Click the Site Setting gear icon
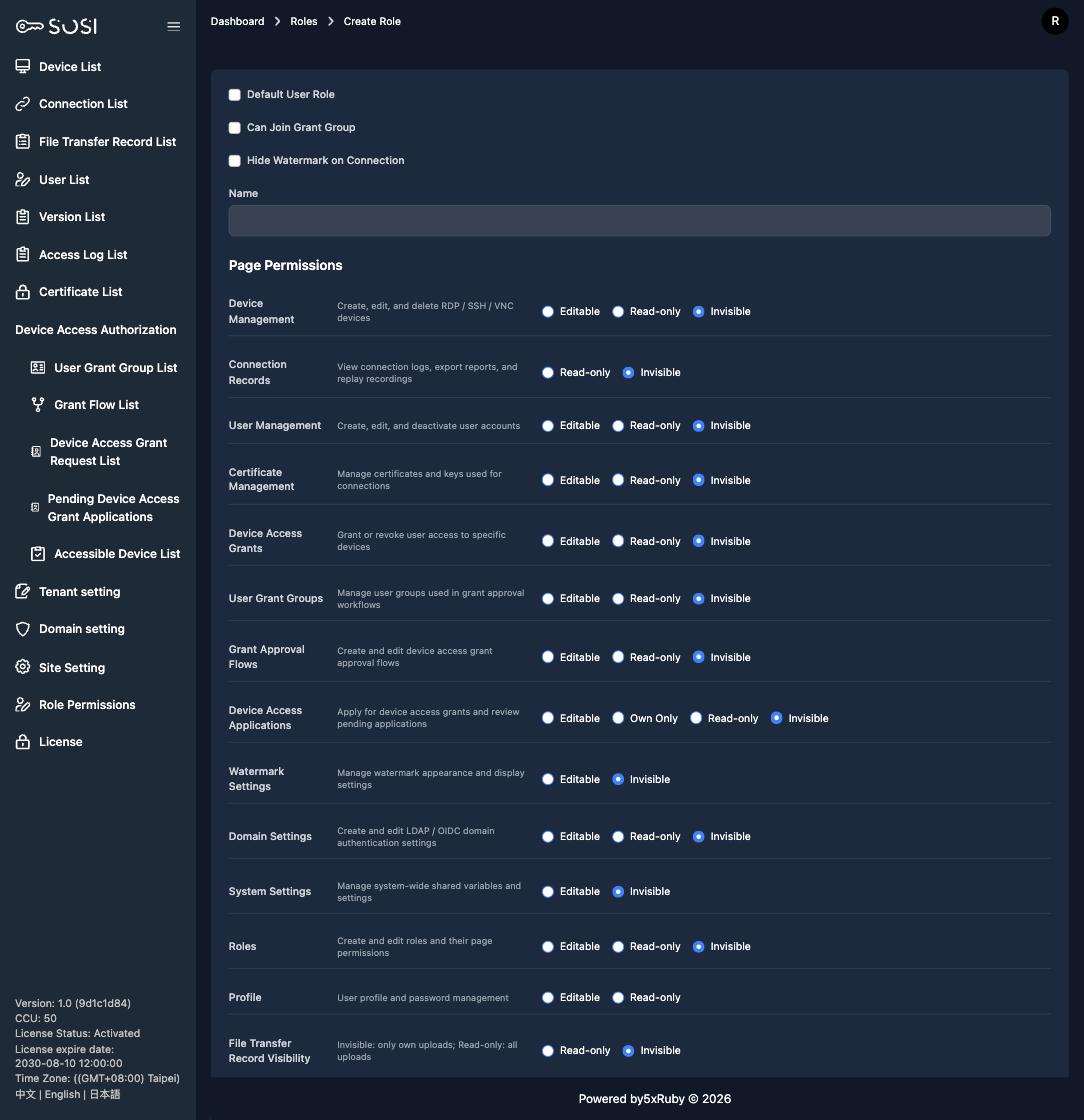 (x=23, y=666)
